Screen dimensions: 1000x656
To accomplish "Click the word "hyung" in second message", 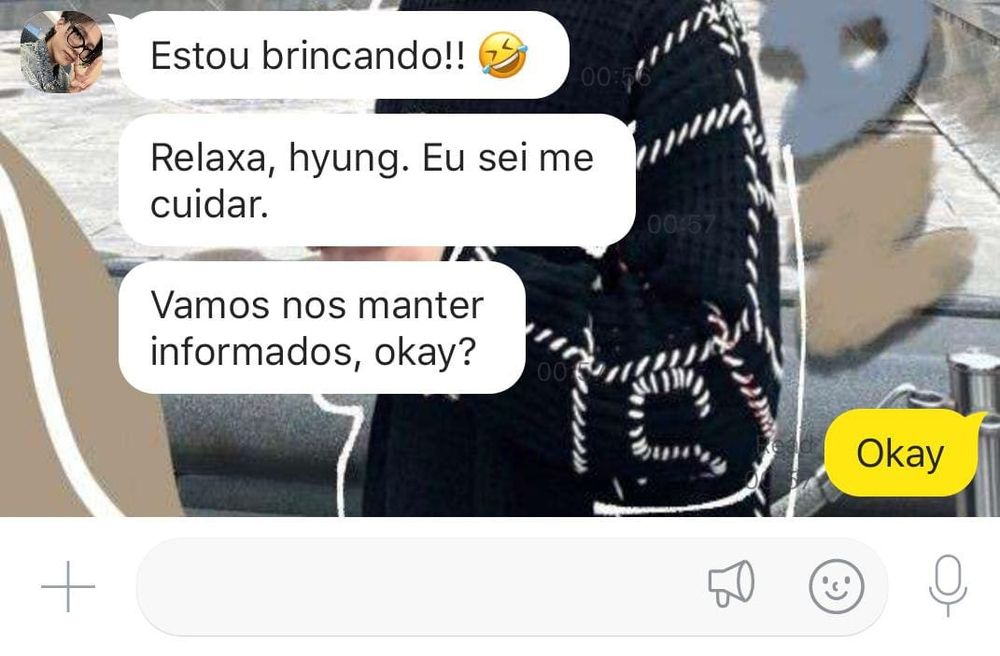I will [x=348, y=159].
